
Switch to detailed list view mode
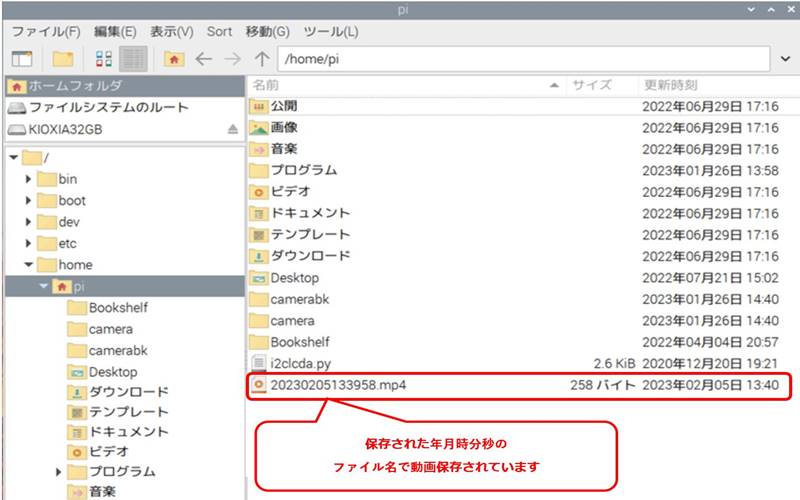tap(133, 59)
